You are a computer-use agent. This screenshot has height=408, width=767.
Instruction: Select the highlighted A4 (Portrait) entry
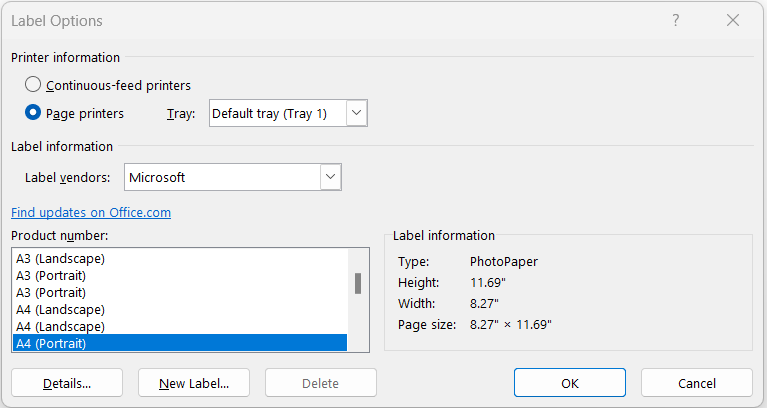coord(180,343)
